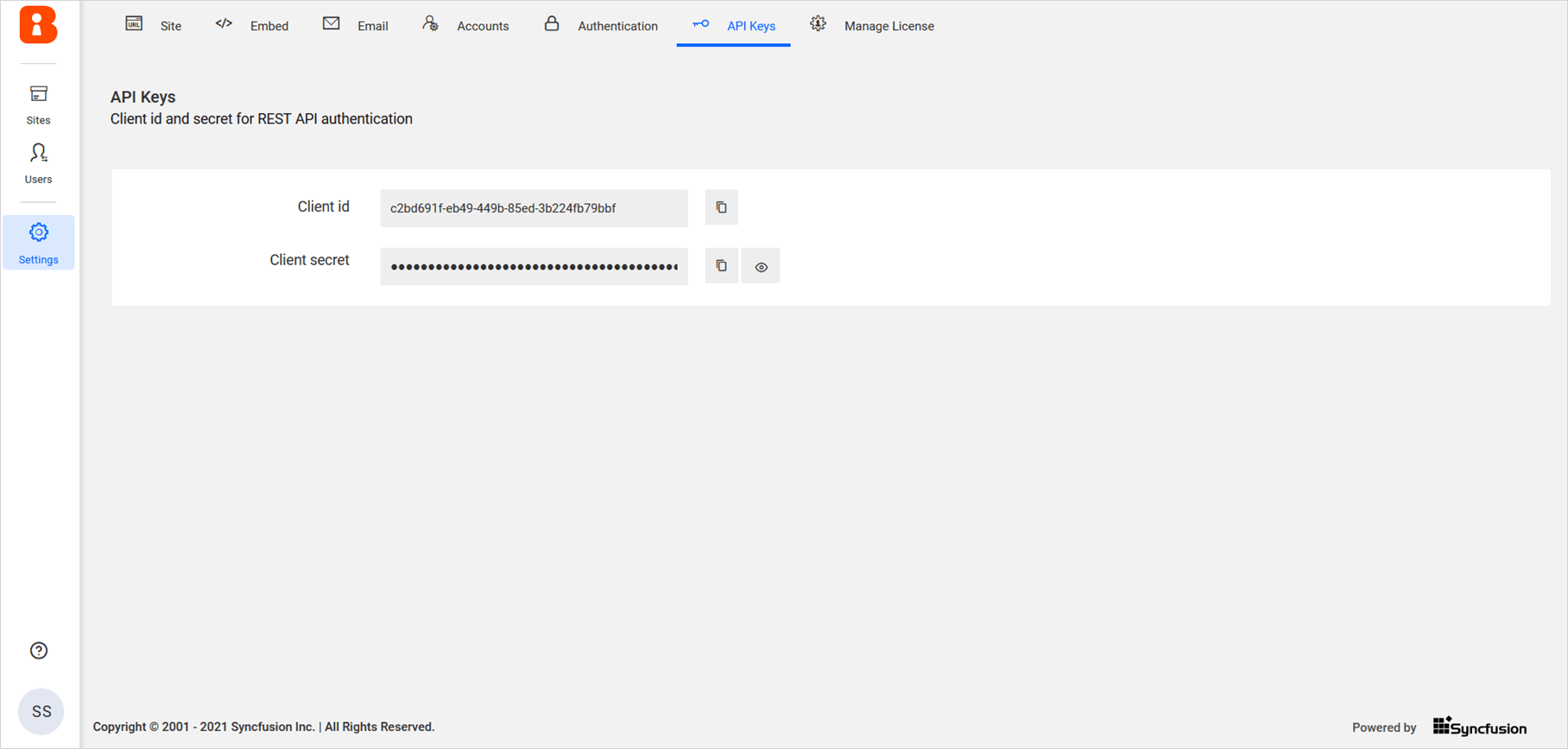Select the API Keys tab

point(734,26)
